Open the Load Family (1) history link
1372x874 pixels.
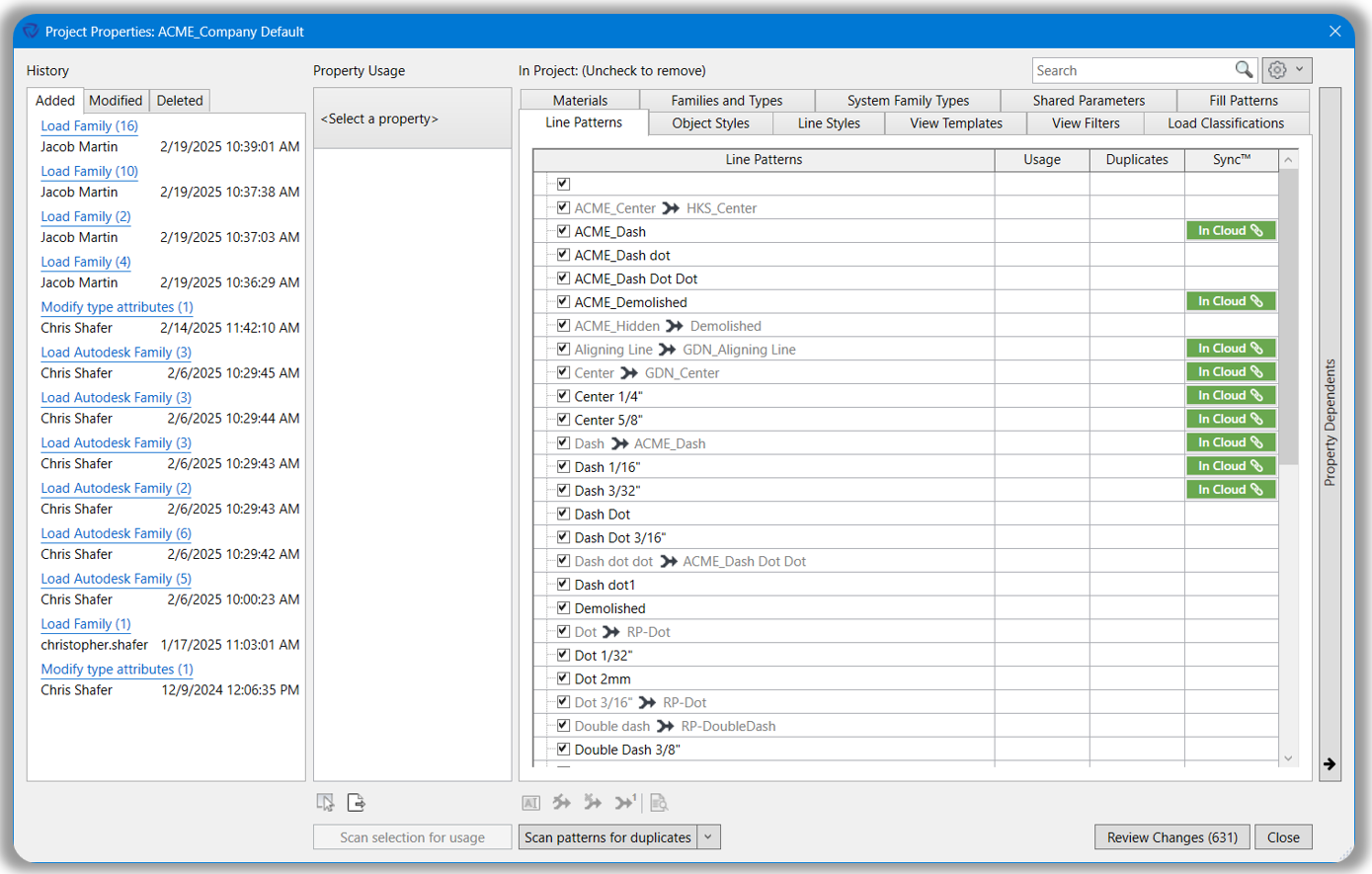86,624
